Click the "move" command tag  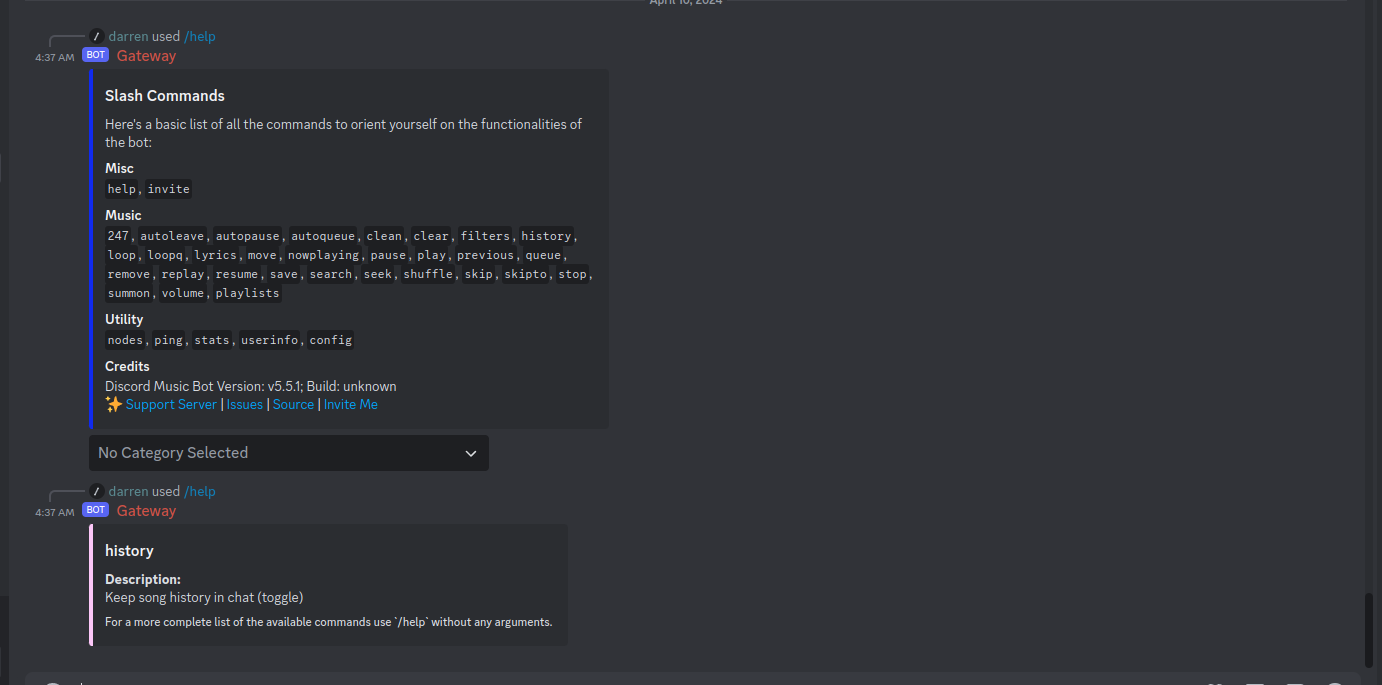tap(262, 255)
